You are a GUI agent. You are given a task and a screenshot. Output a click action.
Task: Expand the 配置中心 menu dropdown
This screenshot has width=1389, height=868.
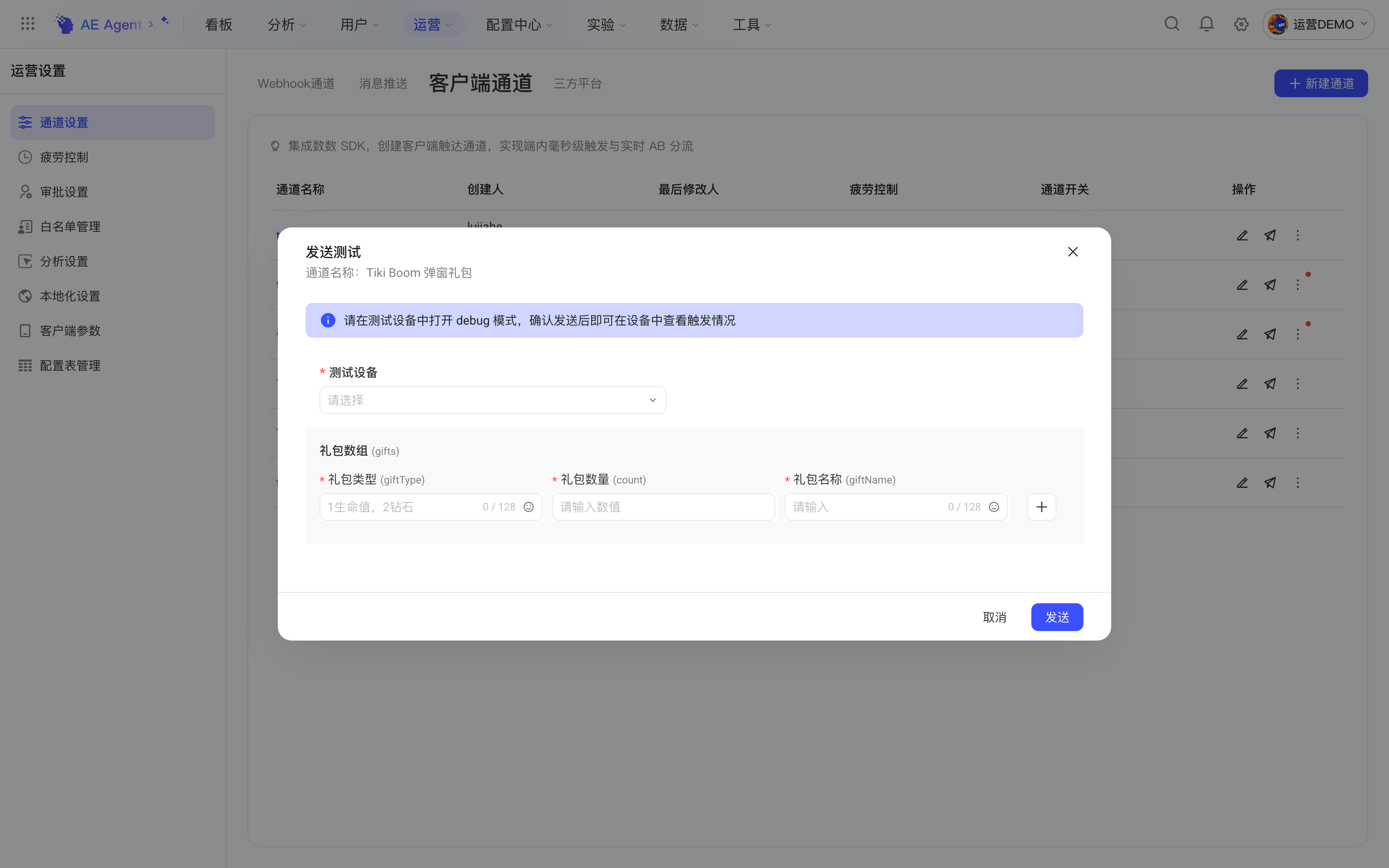pyautogui.click(x=519, y=24)
